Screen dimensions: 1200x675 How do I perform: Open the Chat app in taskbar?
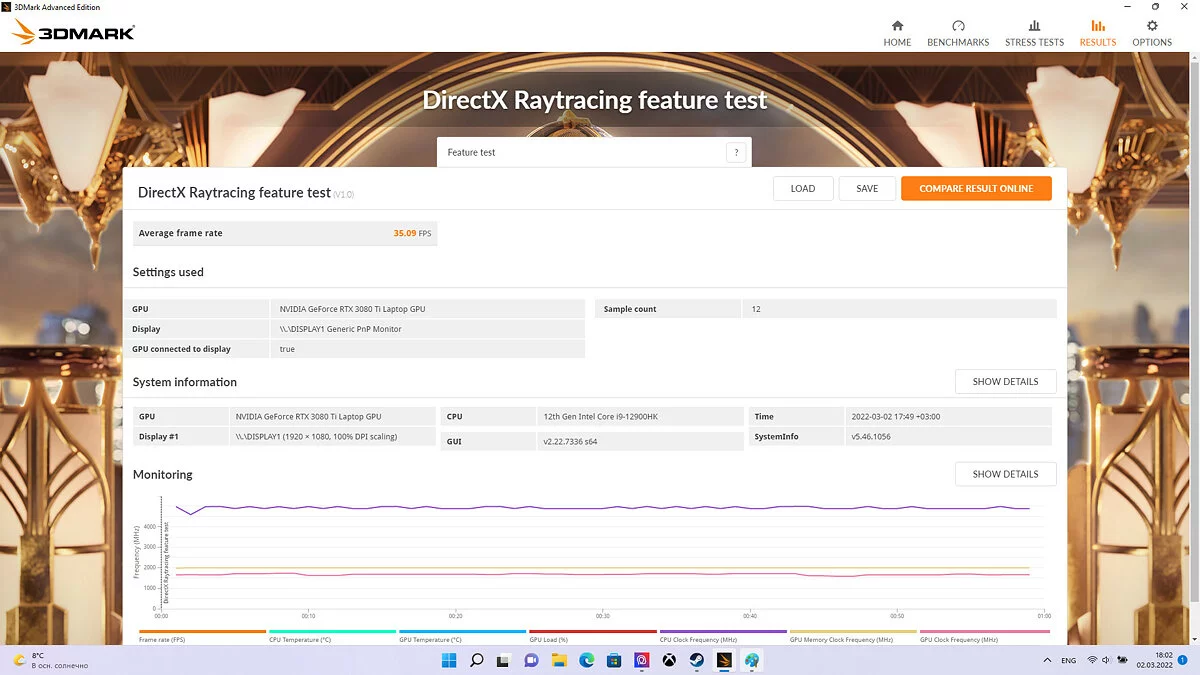coord(532,660)
